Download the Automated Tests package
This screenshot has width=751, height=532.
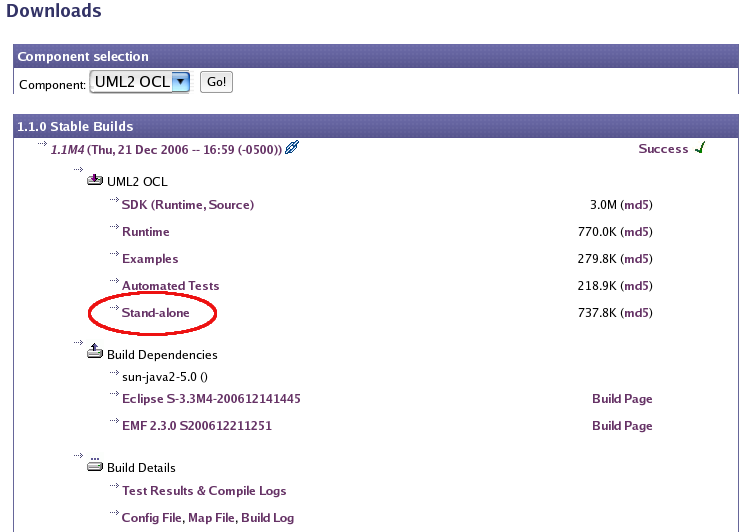[x=171, y=286]
